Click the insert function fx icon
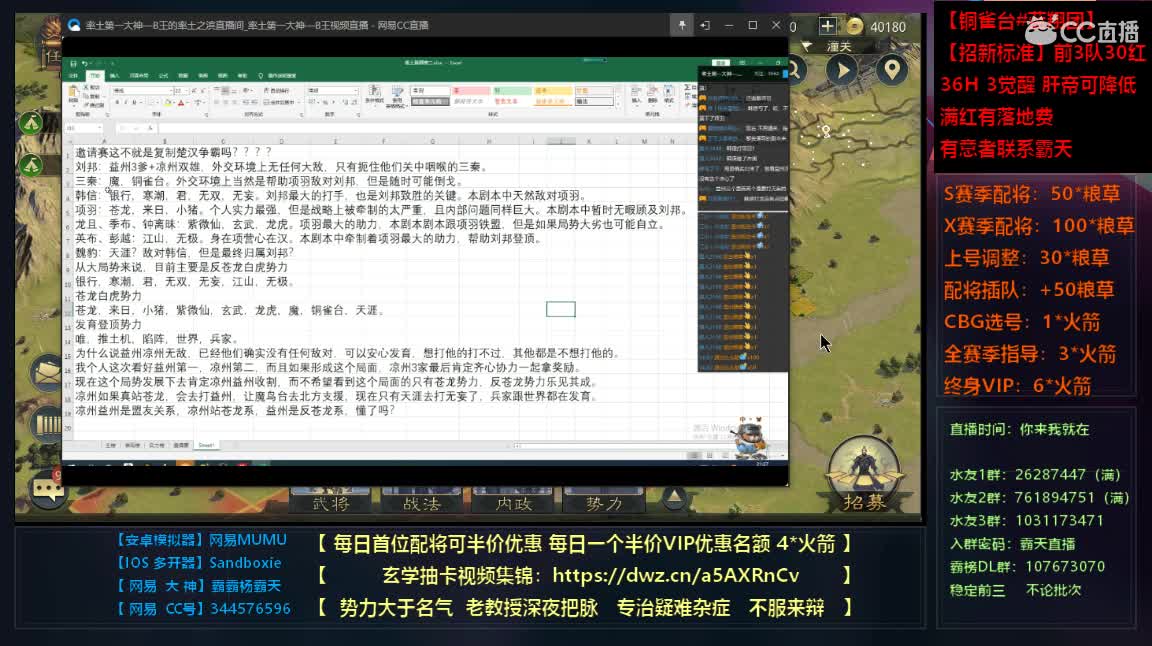Image resolution: width=1152 pixels, height=646 pixels. click(150, 128)
